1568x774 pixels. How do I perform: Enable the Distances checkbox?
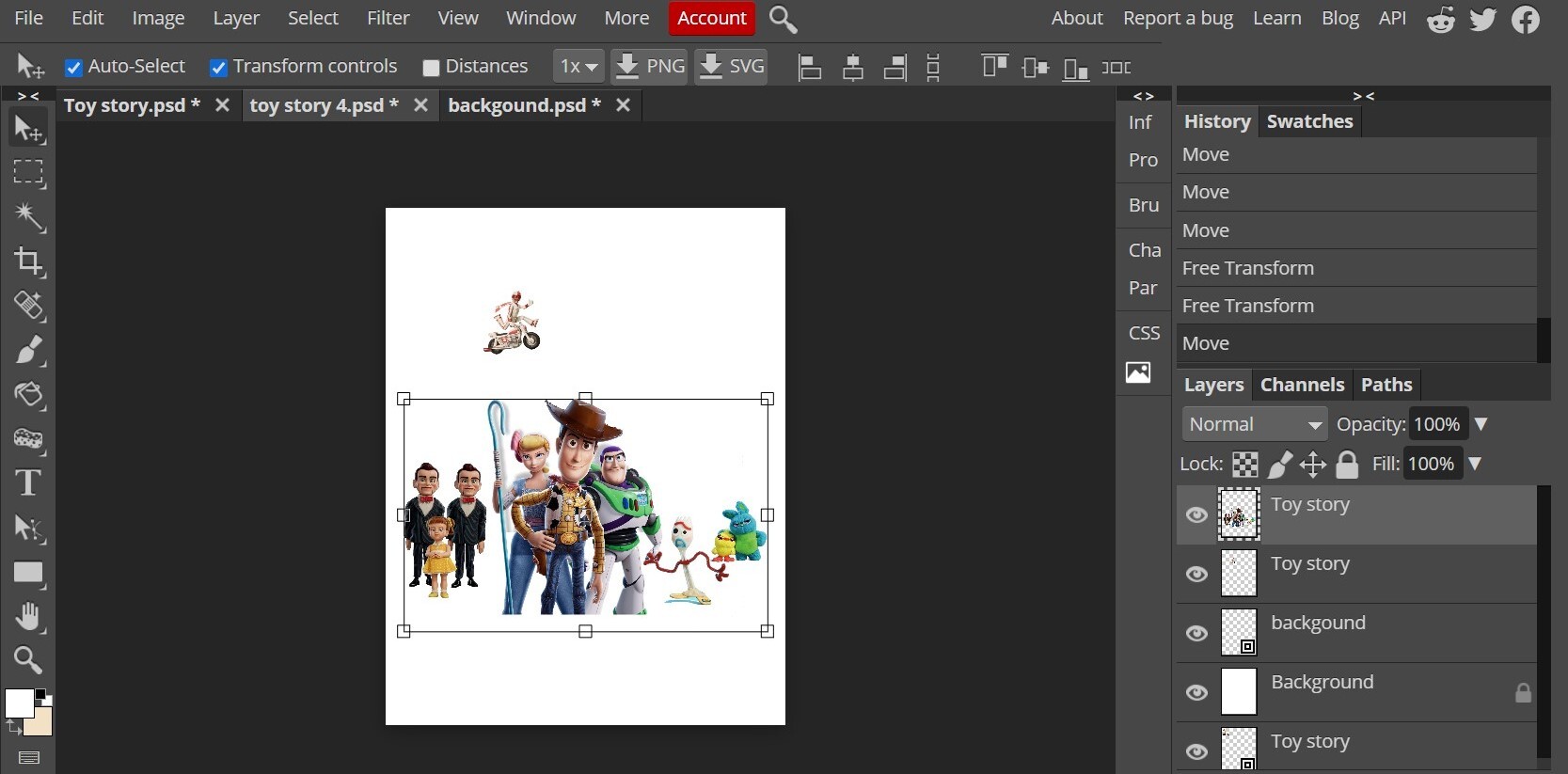[432, 68]
